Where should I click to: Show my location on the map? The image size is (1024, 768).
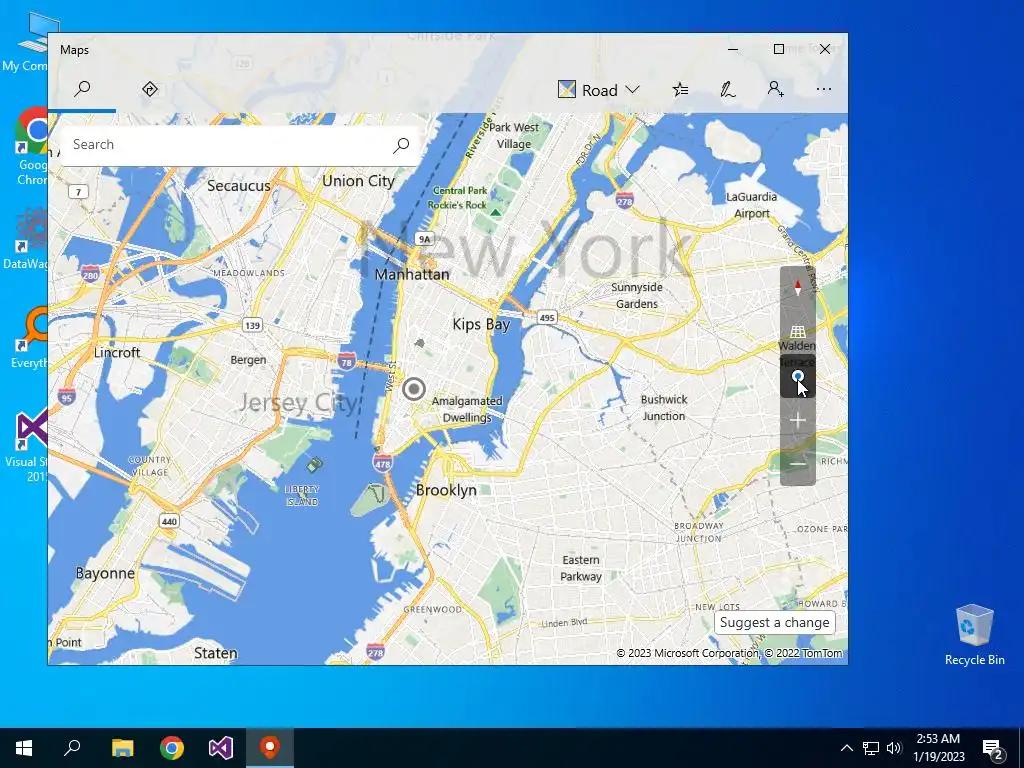[x=797, y=376]
